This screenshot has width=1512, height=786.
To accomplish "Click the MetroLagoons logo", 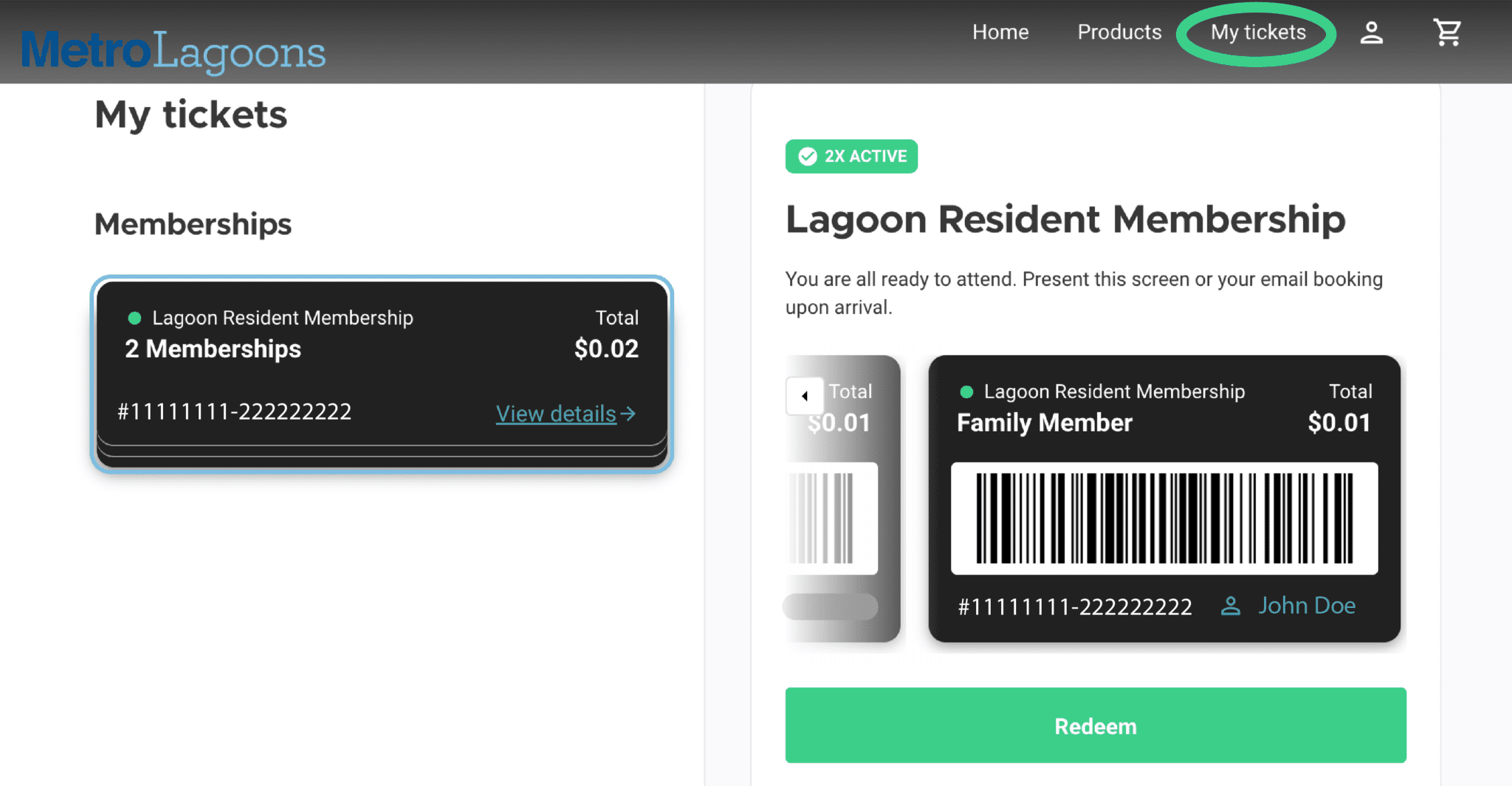I will [173, 50].
